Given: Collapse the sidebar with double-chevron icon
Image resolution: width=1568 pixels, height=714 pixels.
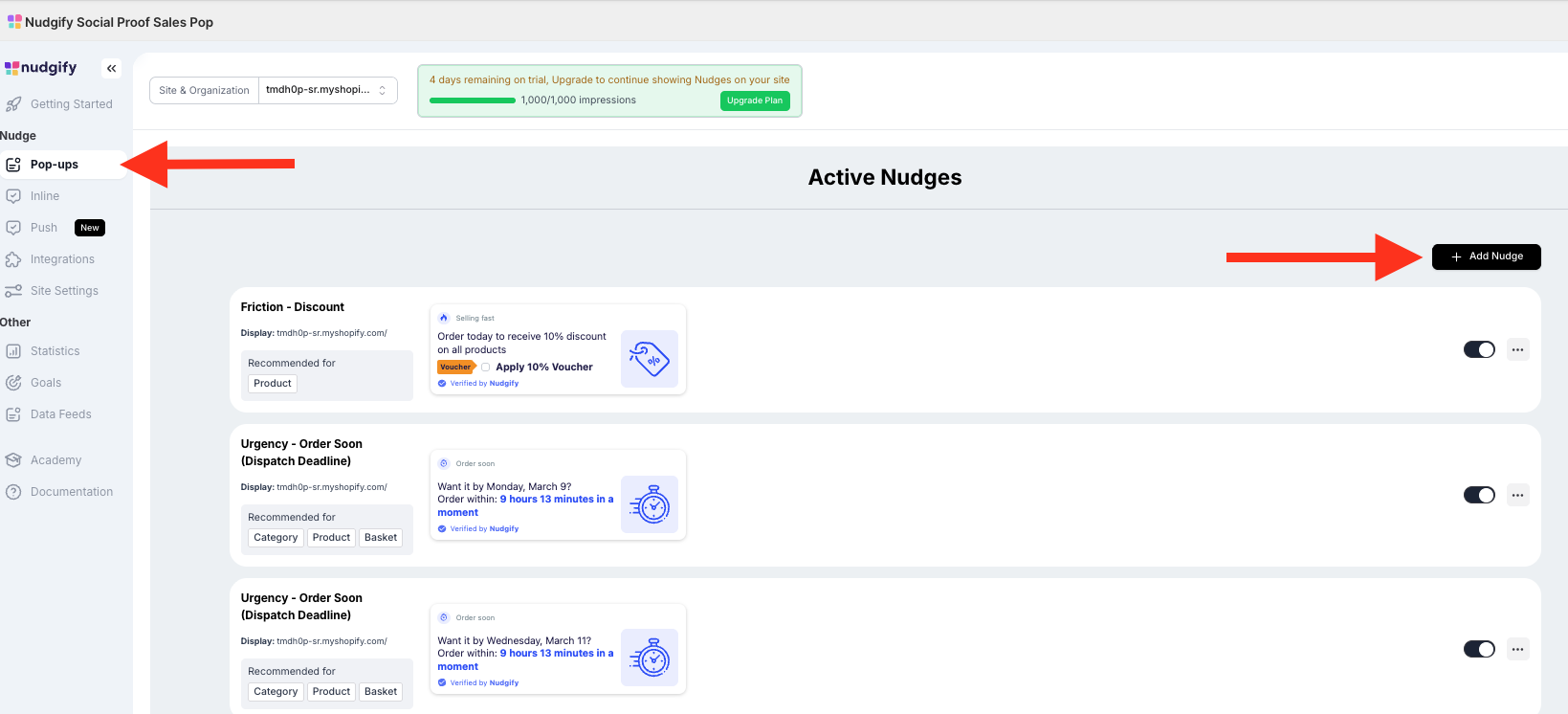Looking at the screenshot, I should click(x=112, y=68).
